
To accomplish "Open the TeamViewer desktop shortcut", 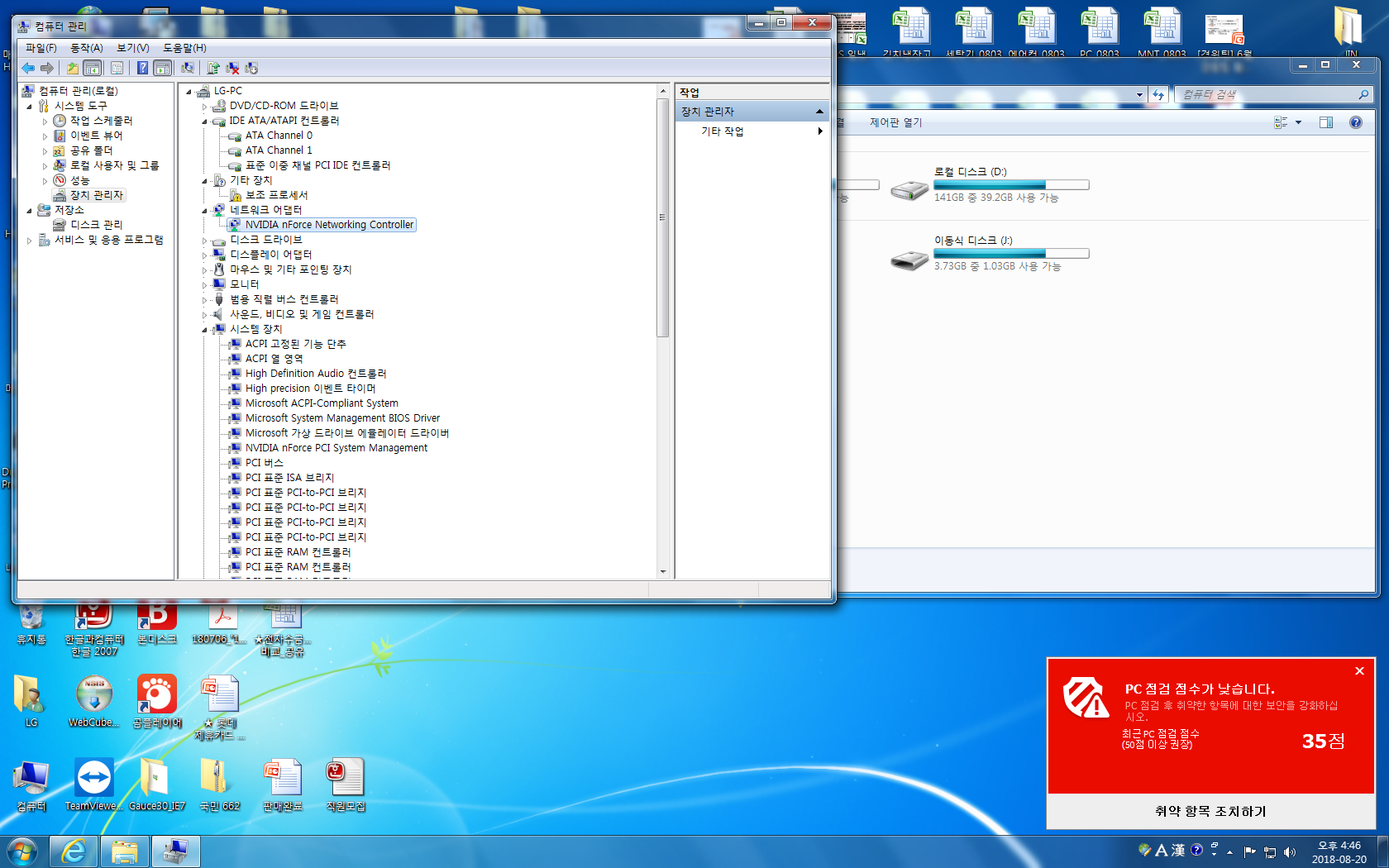I will pos(93,785).
